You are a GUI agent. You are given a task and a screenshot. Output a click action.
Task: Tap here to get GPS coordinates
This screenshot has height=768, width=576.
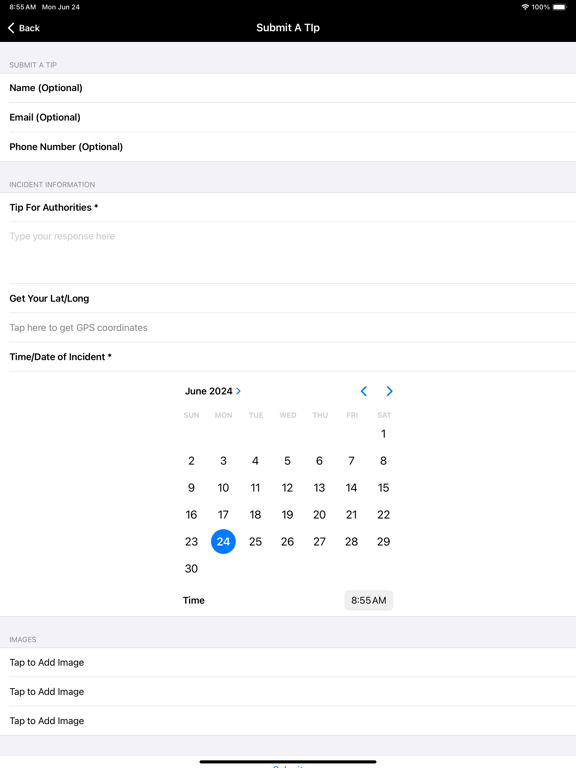pyautogui.click(x=288, y=328)
